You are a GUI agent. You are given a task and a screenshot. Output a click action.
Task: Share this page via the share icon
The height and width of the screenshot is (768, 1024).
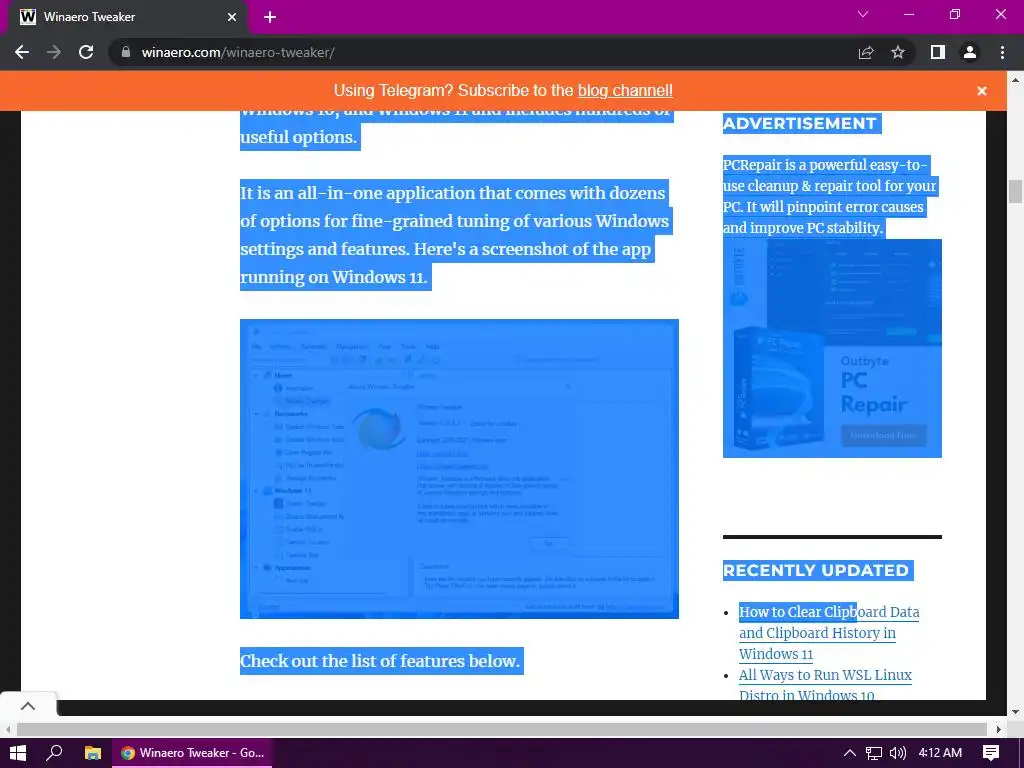(x=866, y=52)
